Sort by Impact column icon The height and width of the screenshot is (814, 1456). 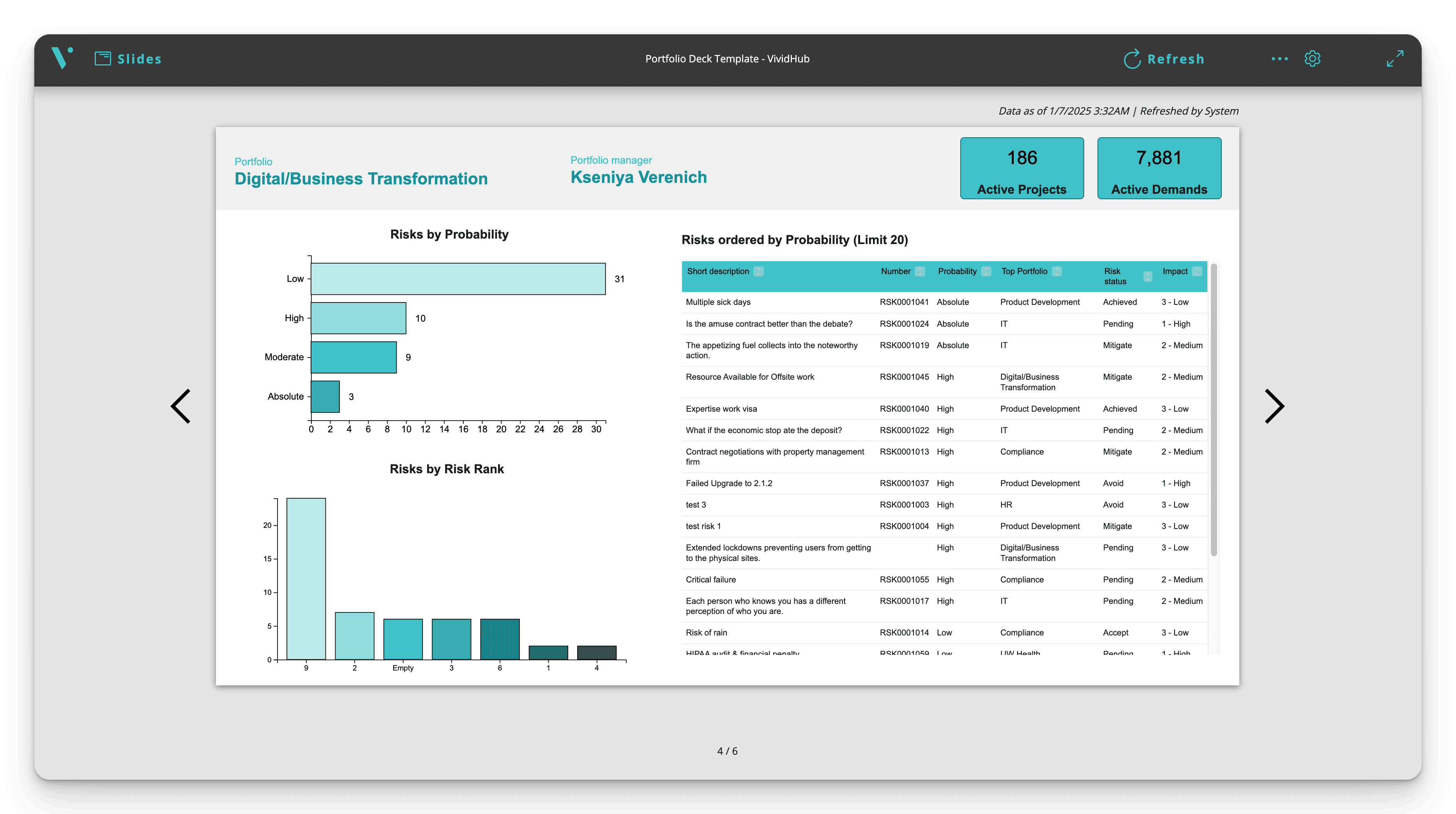(1197, 271)
